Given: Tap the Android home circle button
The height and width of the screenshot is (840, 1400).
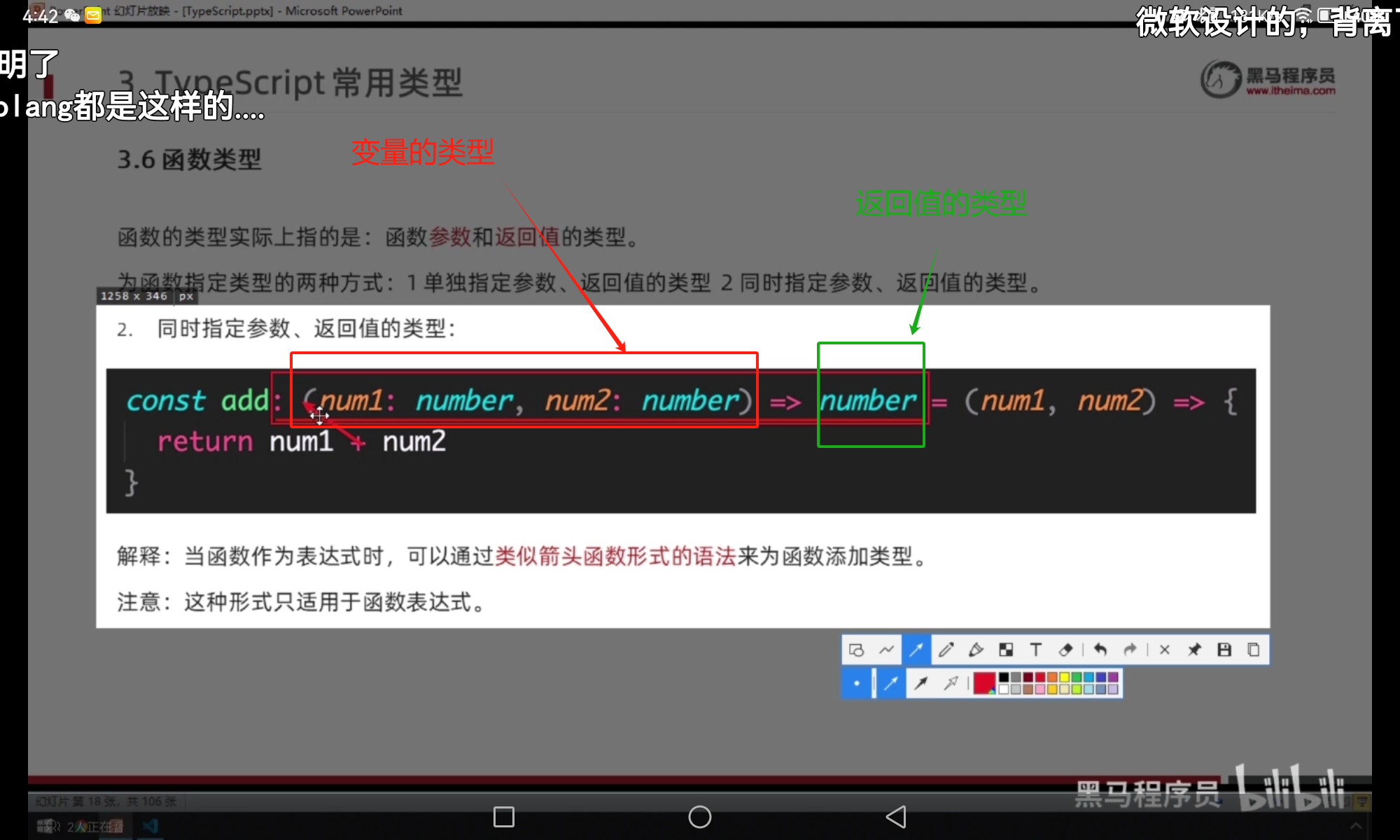Looking at the screenshot, I should [699, 817].
